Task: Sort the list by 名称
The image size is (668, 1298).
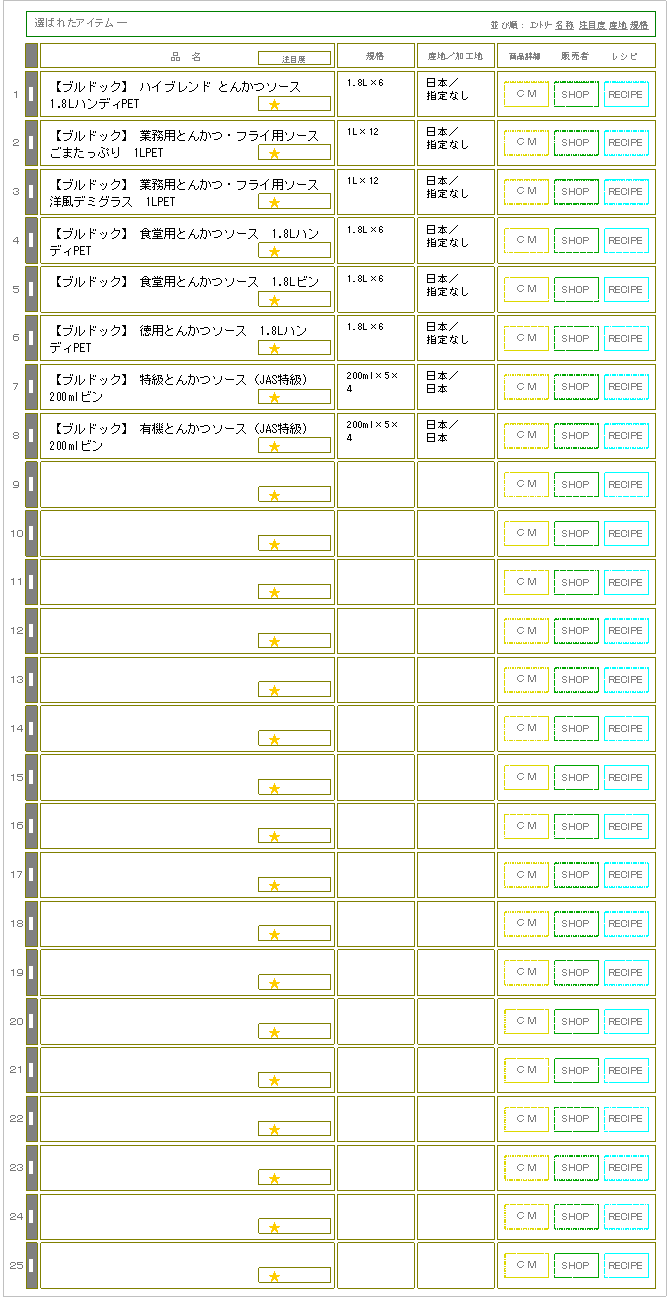Action: point(564,24)
